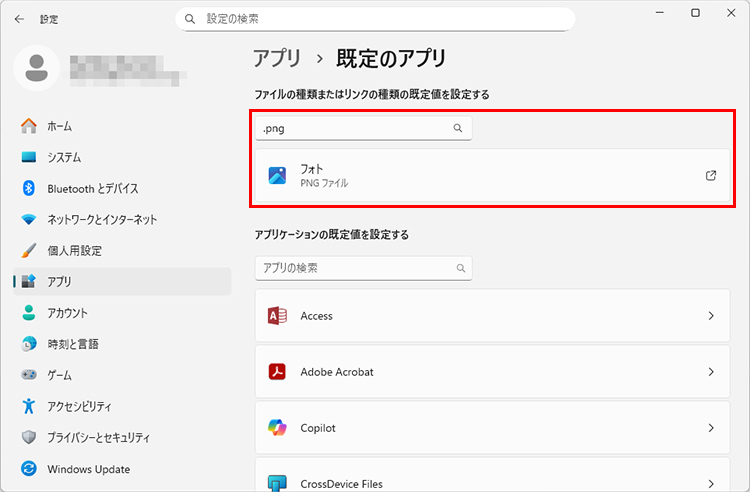Screen dimensions: 750x493
Task: Open the Photos app external link icon
Action: (711, 176)
